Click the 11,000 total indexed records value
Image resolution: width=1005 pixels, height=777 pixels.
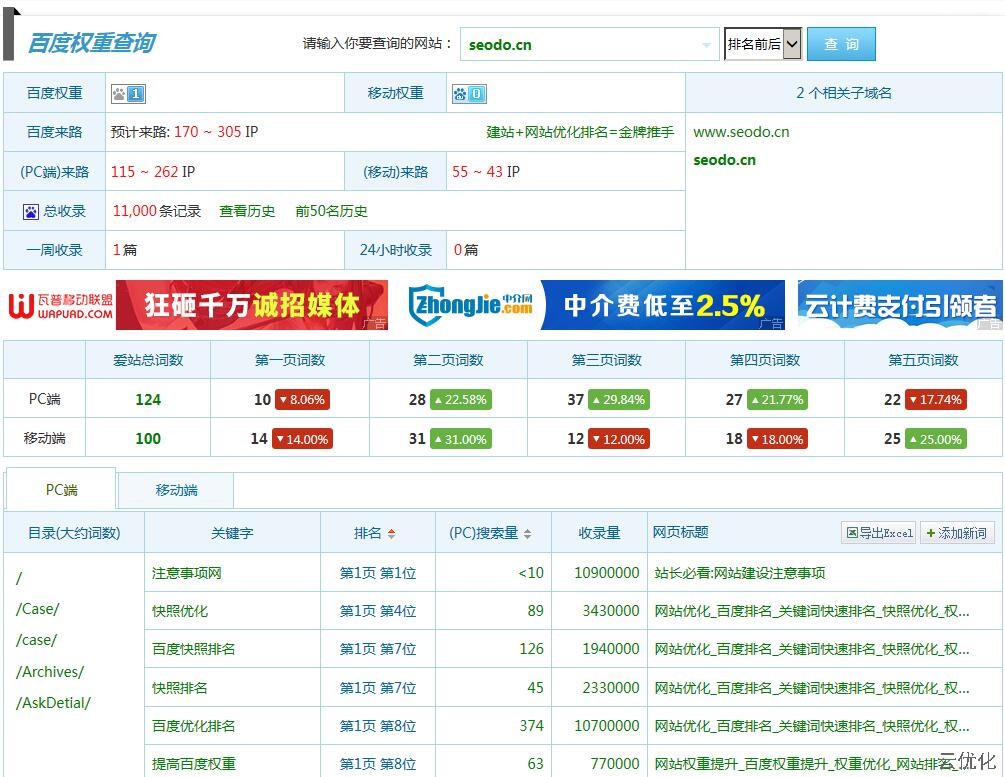pyautogui.click(x=135, y=211)
